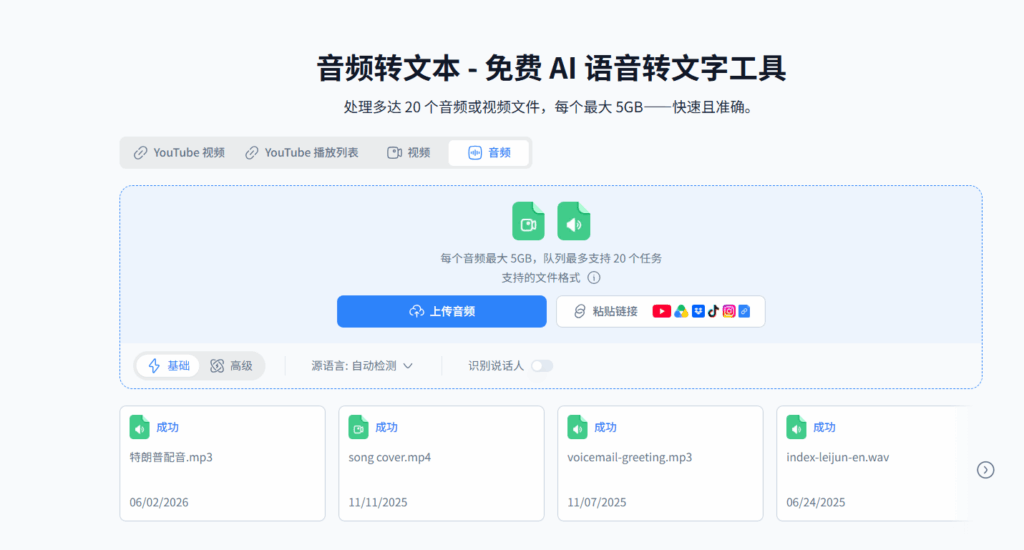The height and width of the screenshot is (550, 1024).
Task: Click the TikTok icon in 粘贴链接
Action: pos(713,312)
